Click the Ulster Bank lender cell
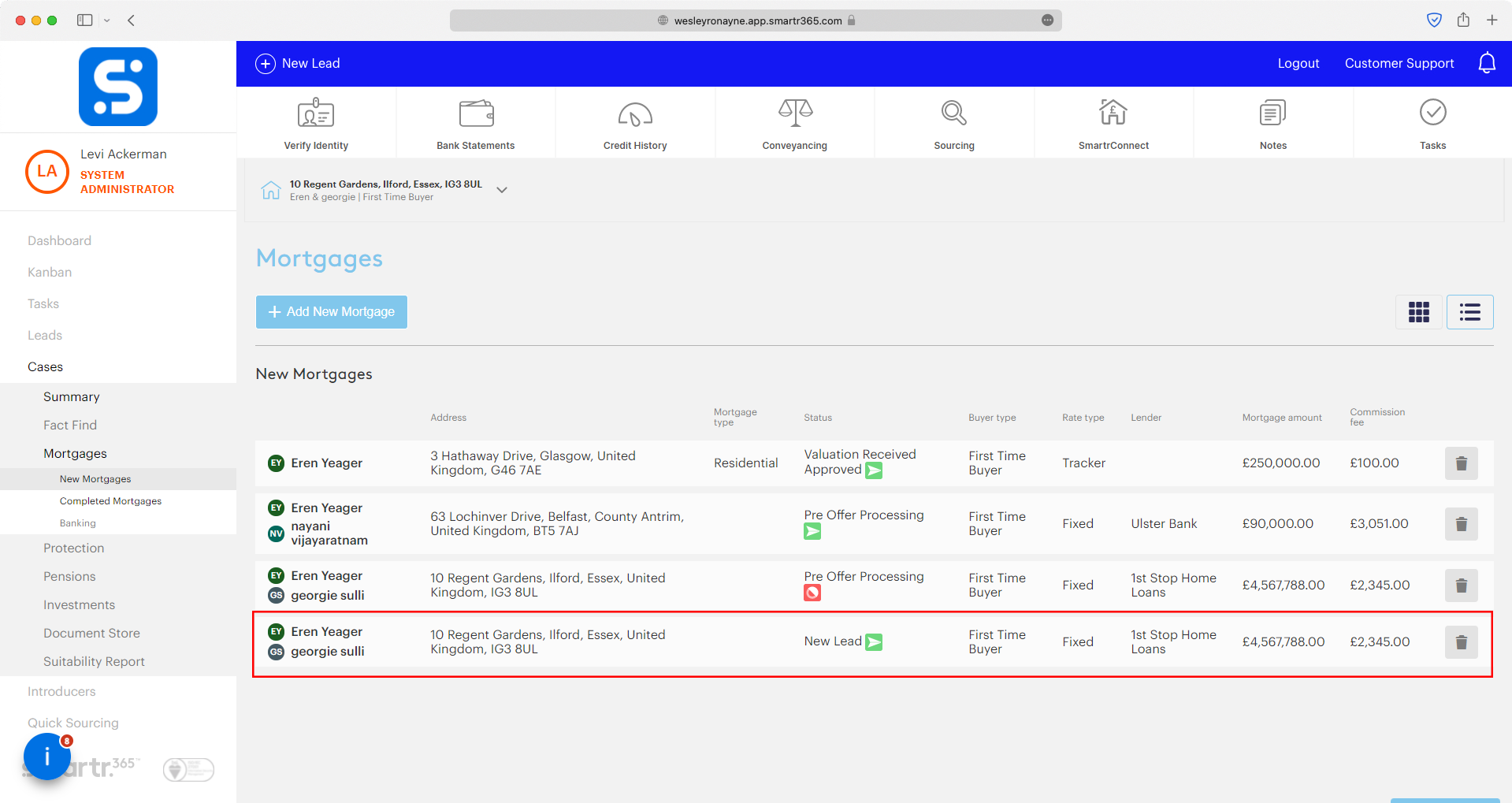This screenshot has width=1512, height=803. click(x=1164, y=524)
